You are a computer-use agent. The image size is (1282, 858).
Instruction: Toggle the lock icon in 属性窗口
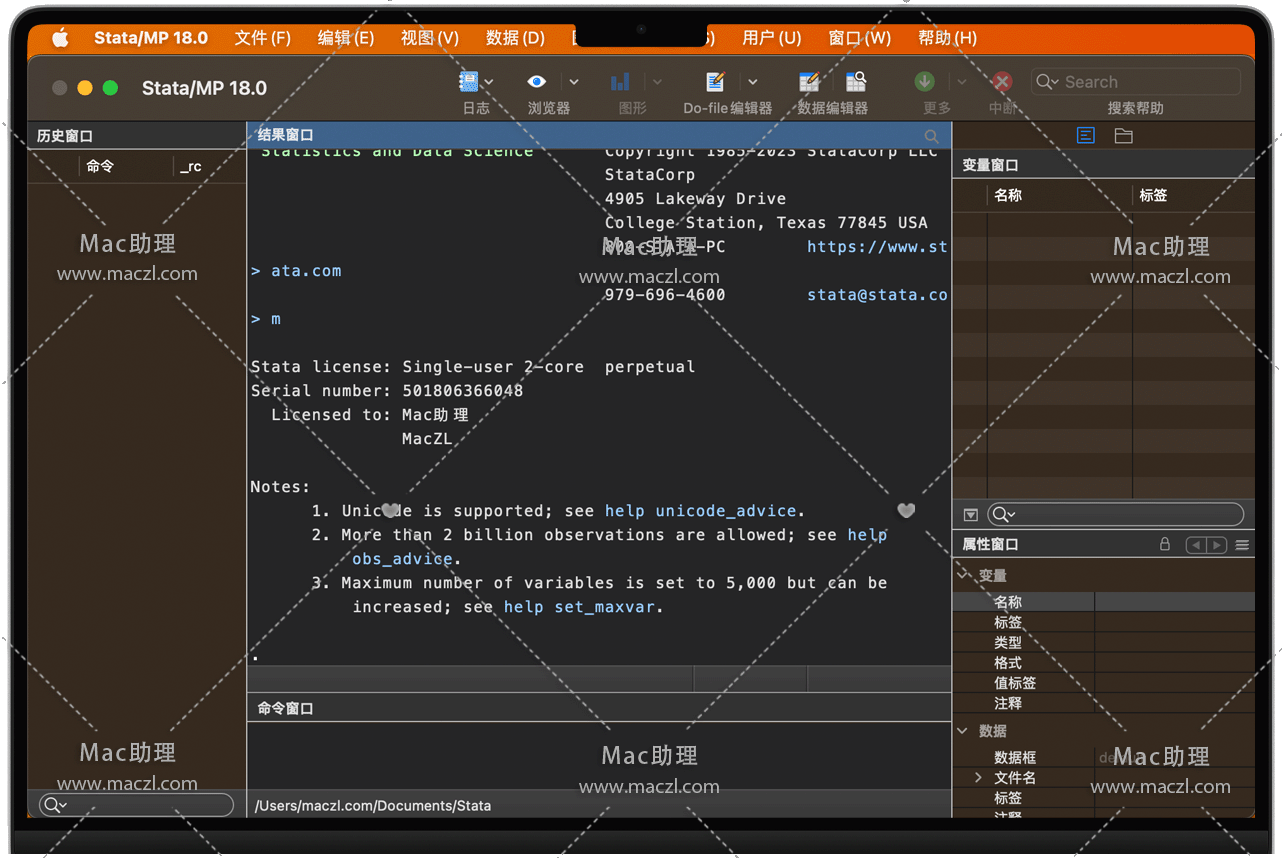(x=1164, y=545)
